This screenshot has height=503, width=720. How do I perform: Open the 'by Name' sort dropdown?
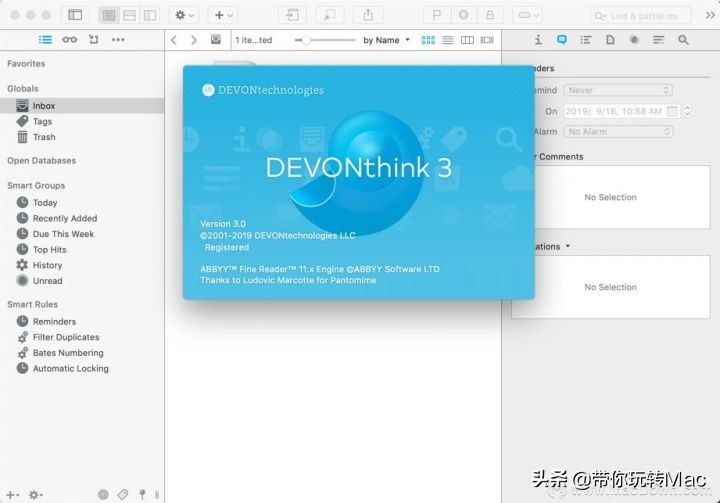click(x=386, y=40)
